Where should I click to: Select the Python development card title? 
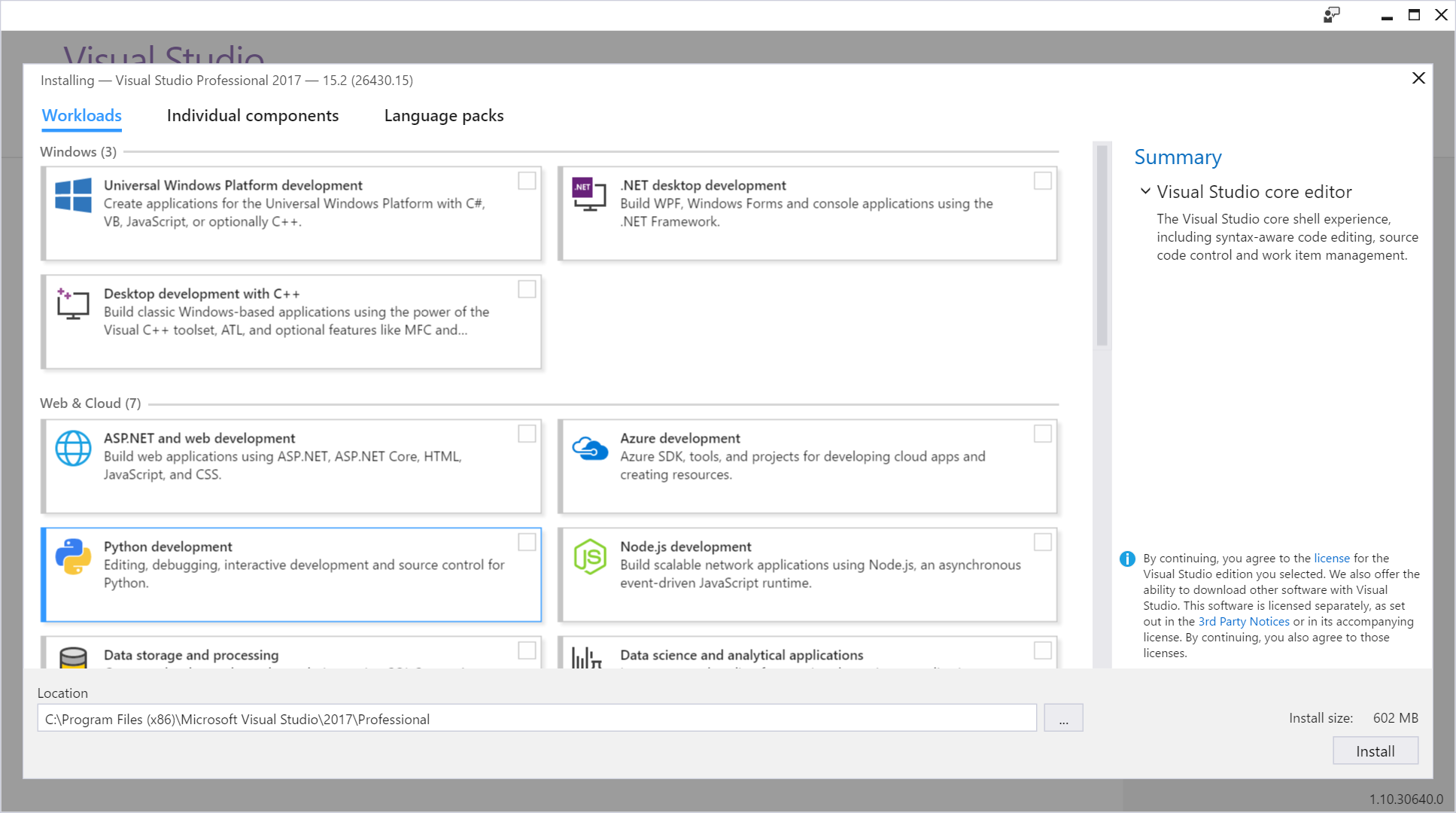[x=168, y=547]
